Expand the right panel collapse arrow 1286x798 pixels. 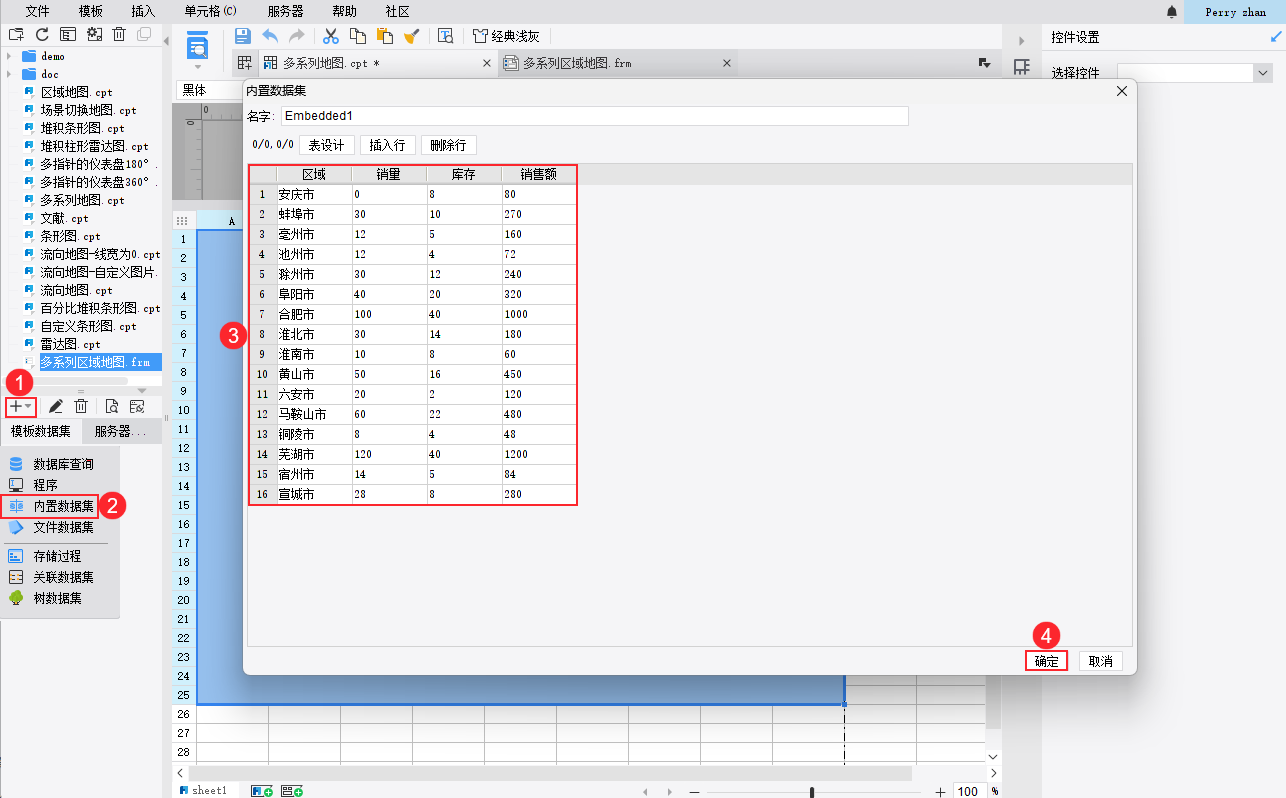pos(1021,41)
